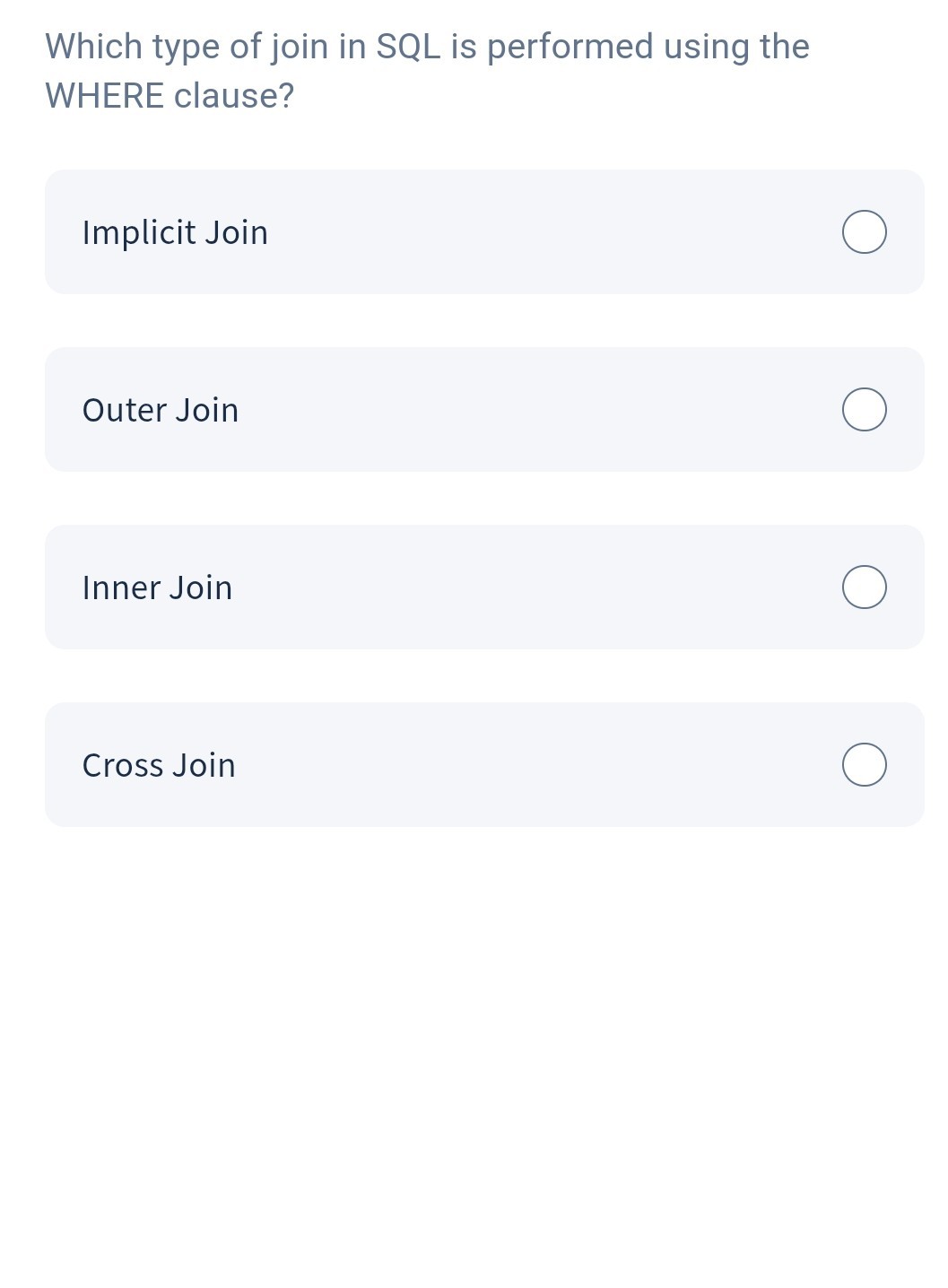Choose the Inner Join radio circle
The width and height of the screenshot is (948, 1288).
click(865, 587)
